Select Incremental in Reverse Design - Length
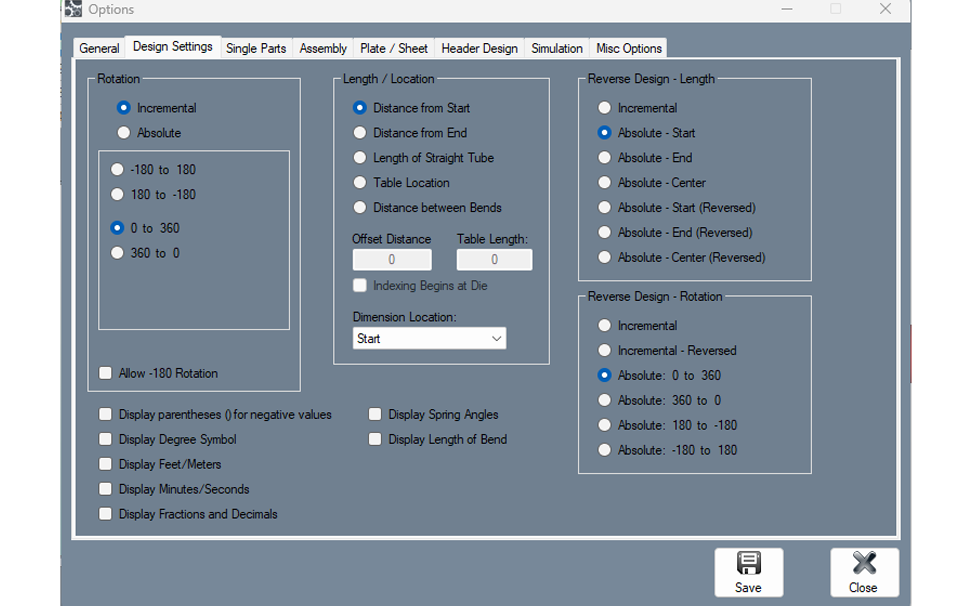972x606 pixels. [637, 108]
